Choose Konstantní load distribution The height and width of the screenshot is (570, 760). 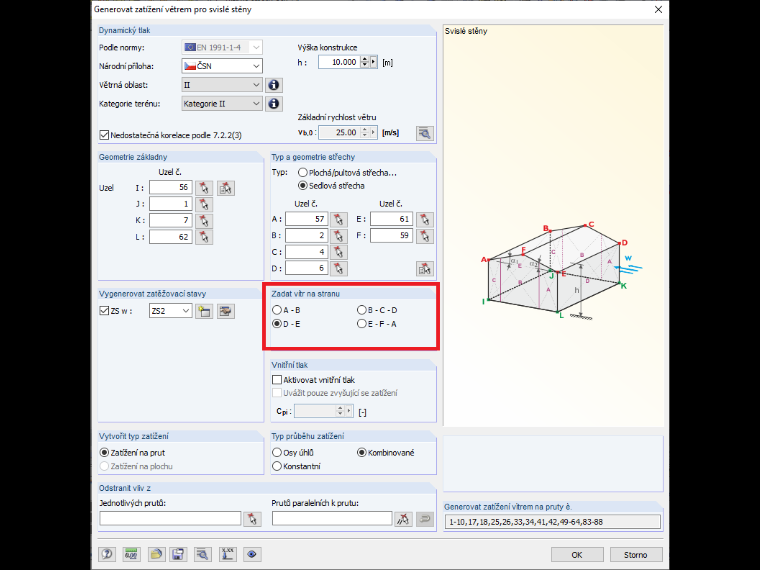(x=277, y=466)
